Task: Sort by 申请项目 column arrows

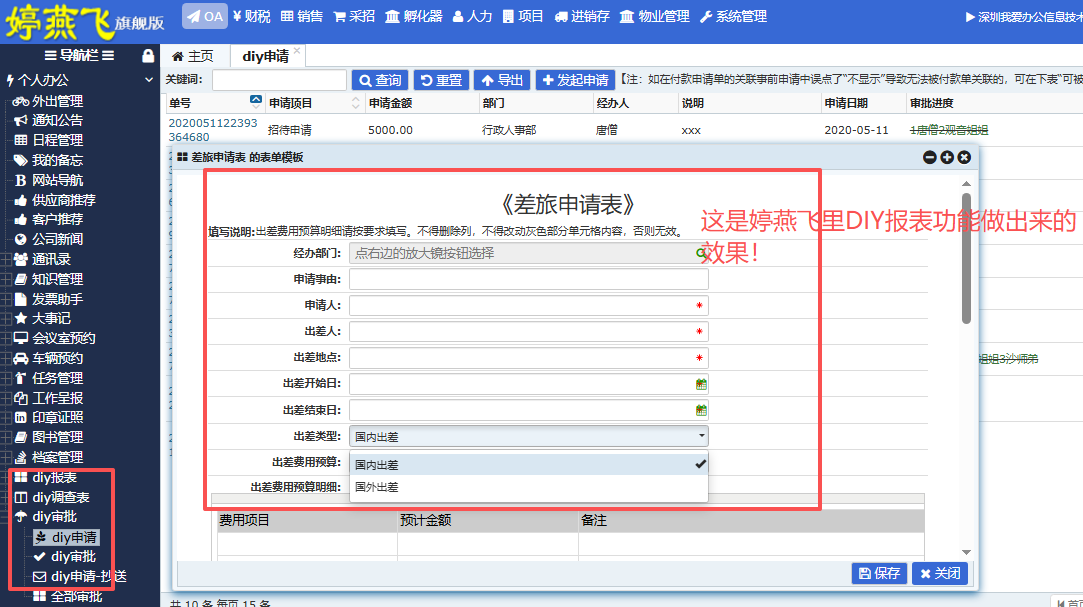Action: coord(356,103)
